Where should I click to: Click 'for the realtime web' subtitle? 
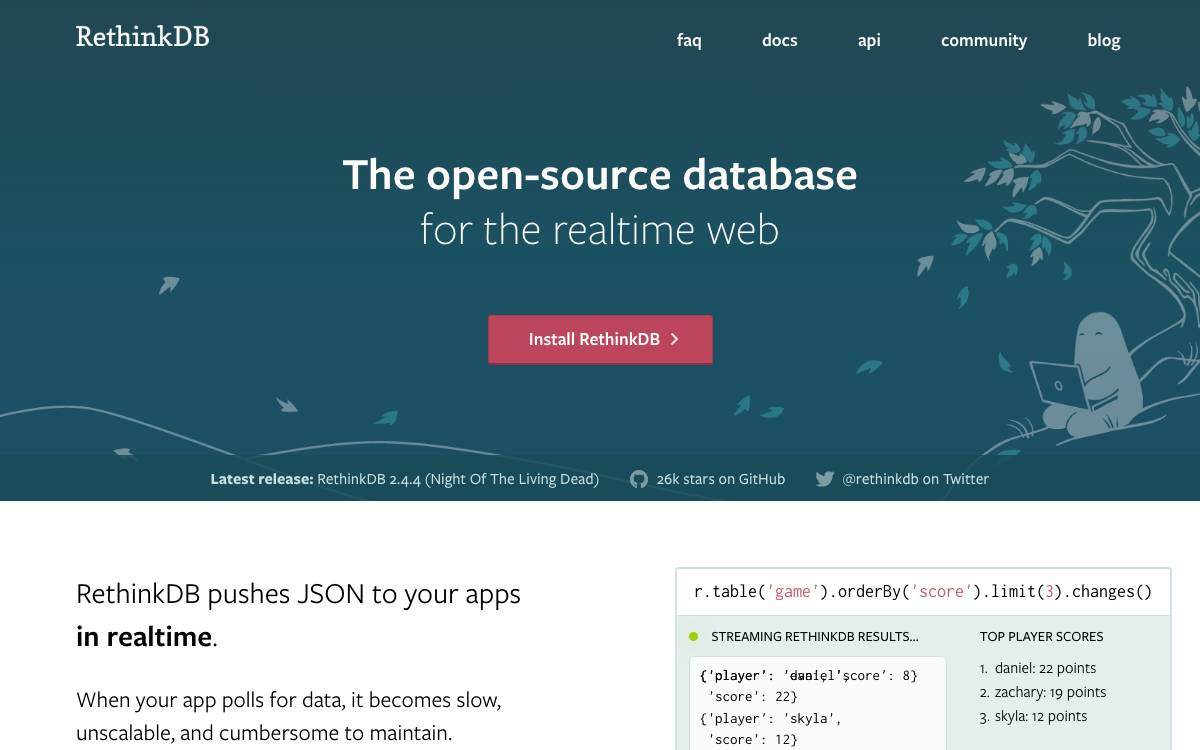coord(600,230)
